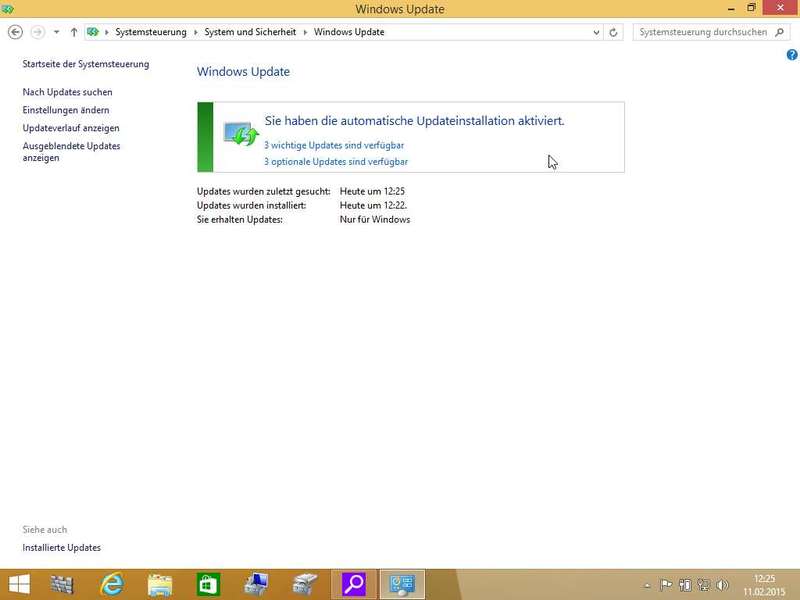
Task: Open the network tray icon
Action: 704,585
